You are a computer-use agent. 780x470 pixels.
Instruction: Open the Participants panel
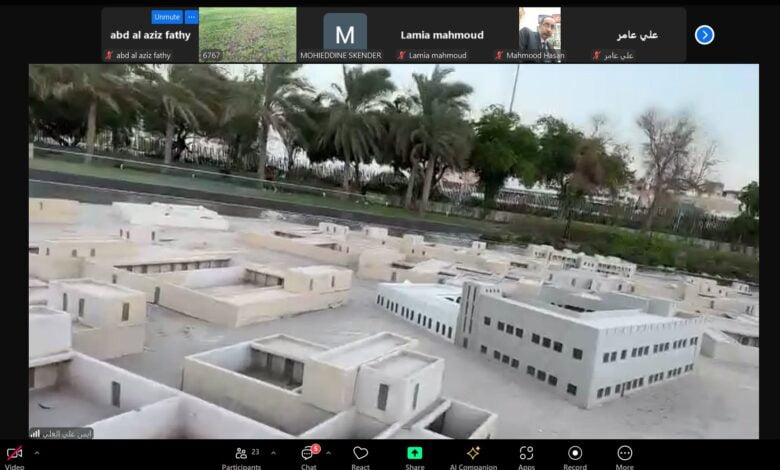tap(241, 454)
